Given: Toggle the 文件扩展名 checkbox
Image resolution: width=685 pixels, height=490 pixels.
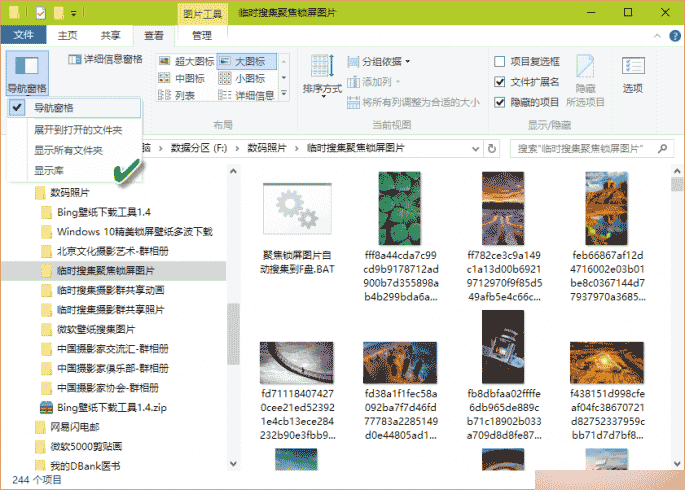Looking at the screenshot, I should (x=499, y=82).
